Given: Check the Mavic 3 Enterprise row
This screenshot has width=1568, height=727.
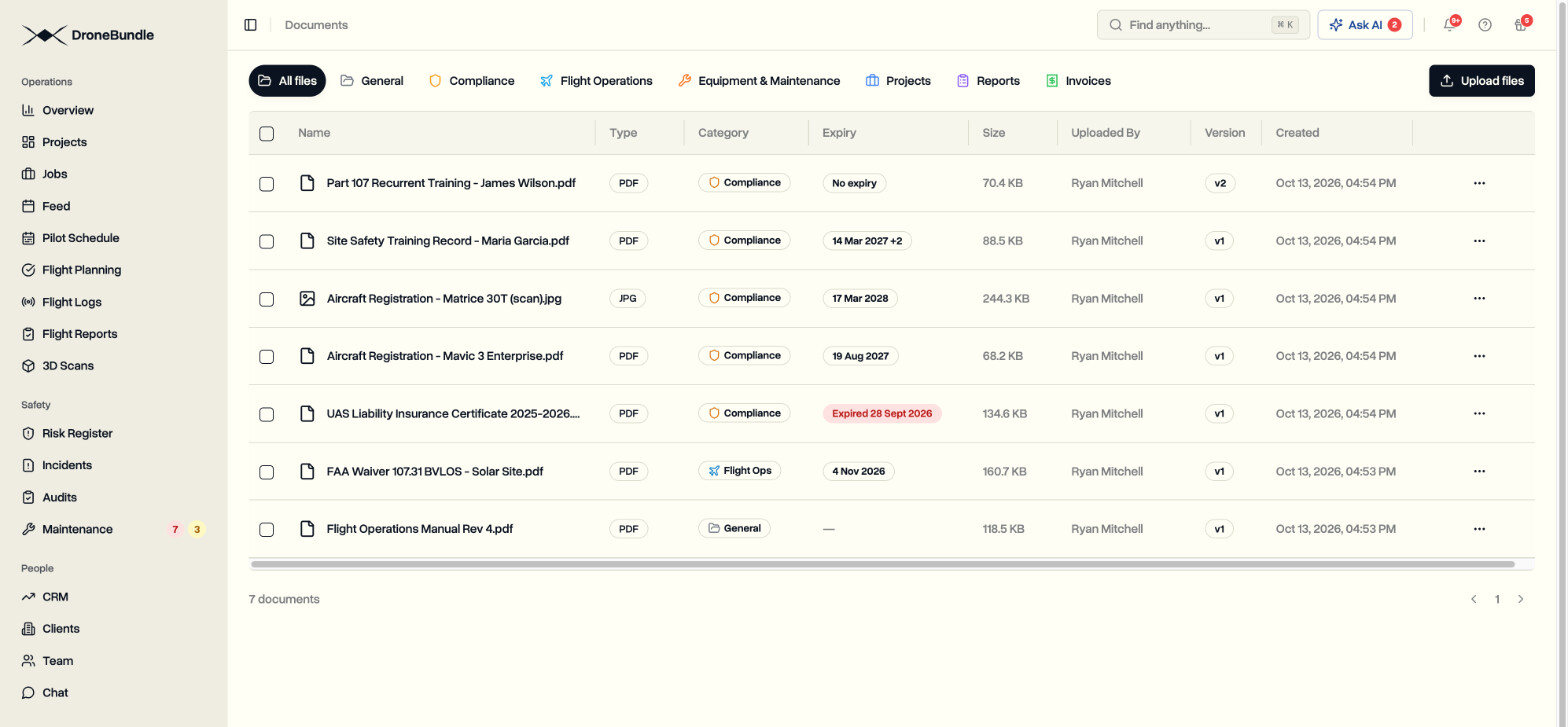Looking at the screenshot, I should point(267,356).
